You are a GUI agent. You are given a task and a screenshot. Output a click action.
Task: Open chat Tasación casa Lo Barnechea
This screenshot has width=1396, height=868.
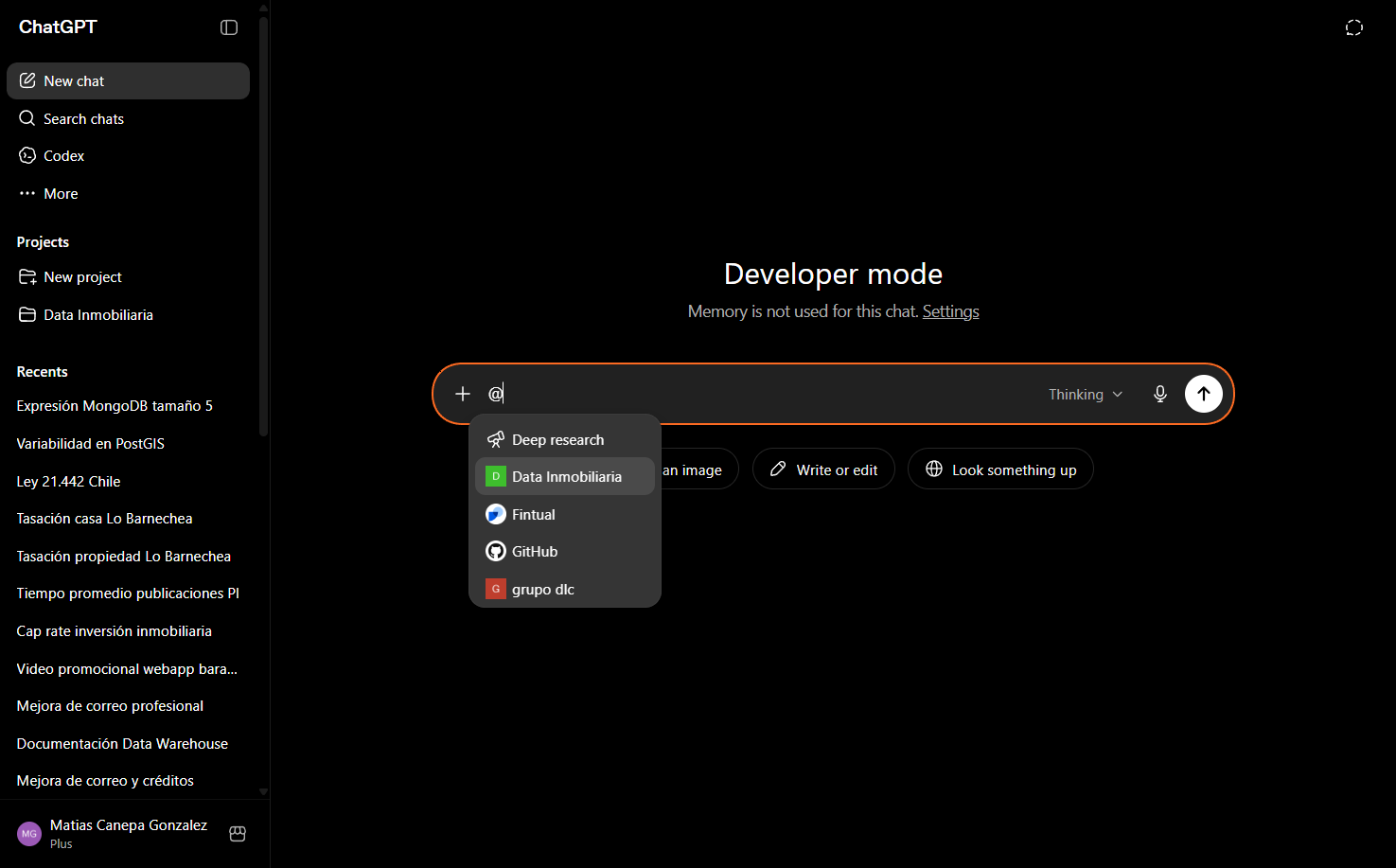(x=128, y=519)
